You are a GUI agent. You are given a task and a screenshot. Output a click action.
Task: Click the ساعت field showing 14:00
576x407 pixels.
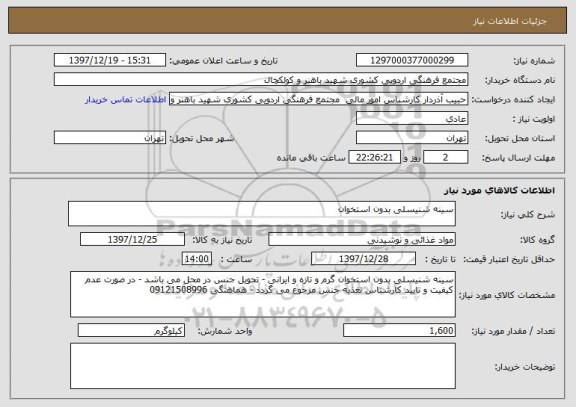tap(197, 259)
